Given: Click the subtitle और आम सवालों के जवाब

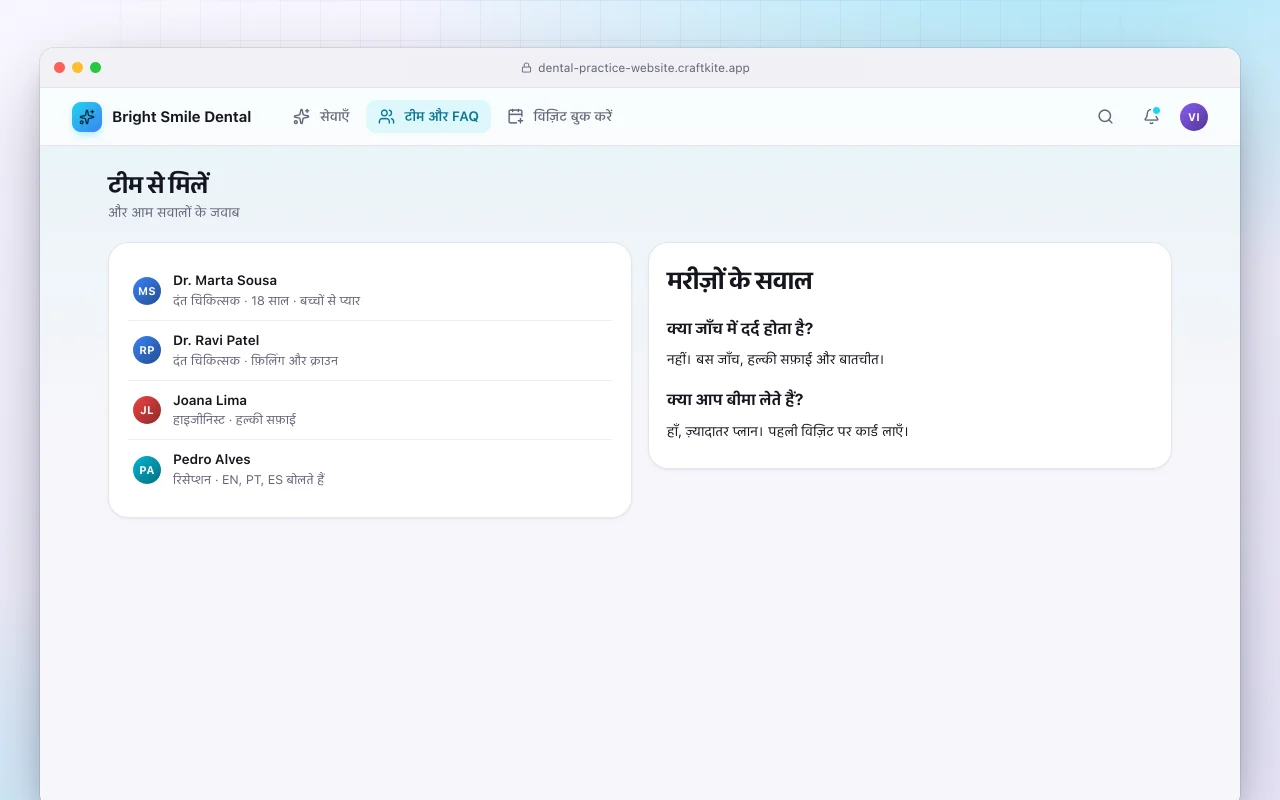Looking at the screenshot, I should click(x=174, y=212).
